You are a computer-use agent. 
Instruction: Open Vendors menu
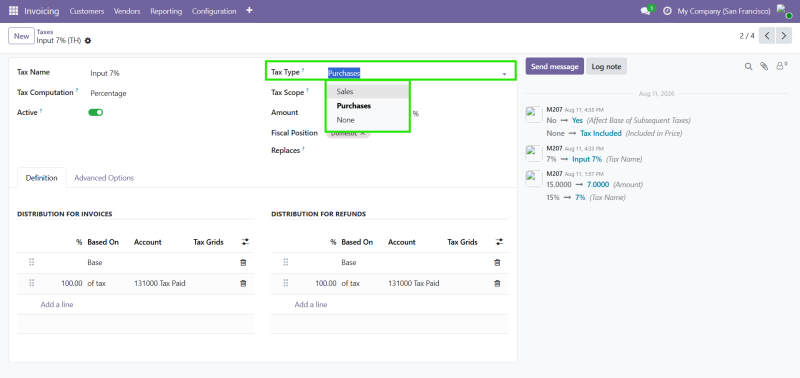(x=127, y=11)
